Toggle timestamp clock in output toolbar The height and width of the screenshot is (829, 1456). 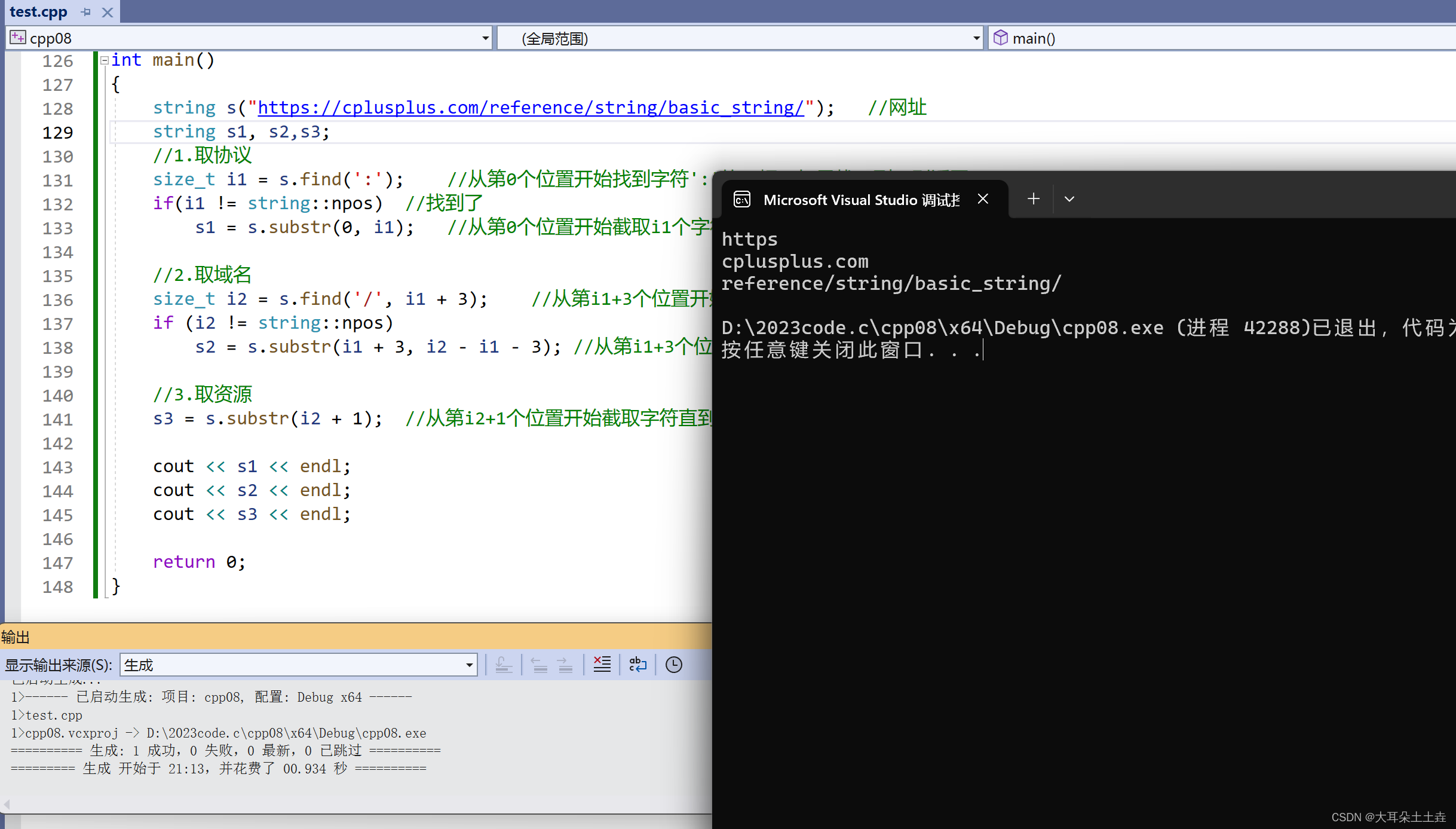click(674, 665)
